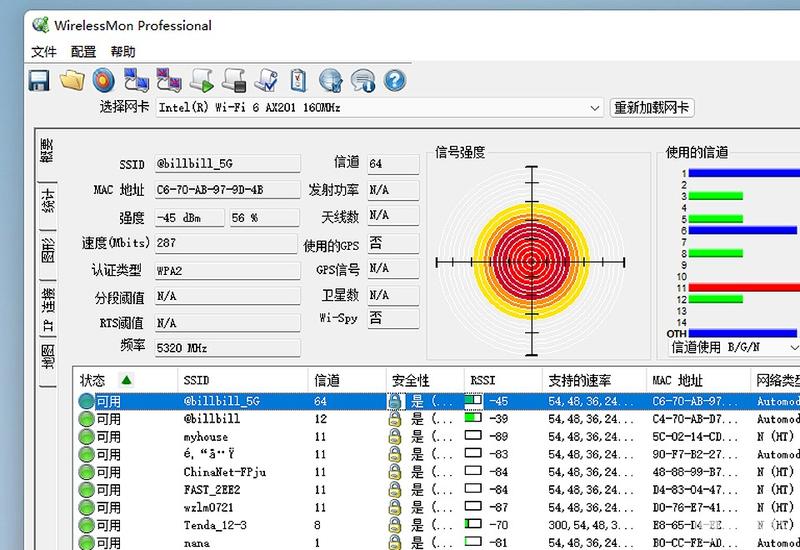Click the 认证类型 field showing WPA2

[228, 270]
